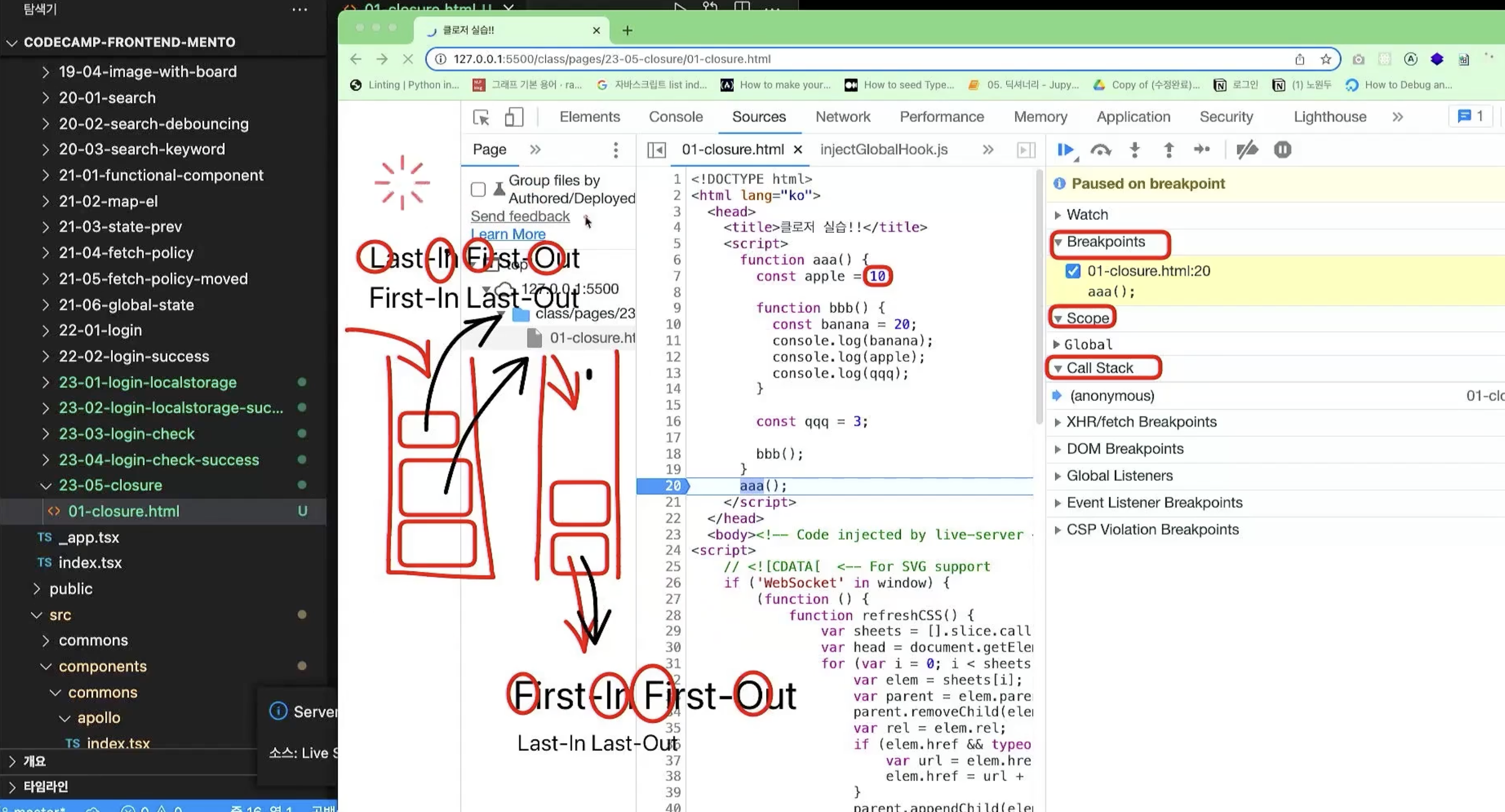
Task: Click the camera extension icon
Action: point(1359,59)
